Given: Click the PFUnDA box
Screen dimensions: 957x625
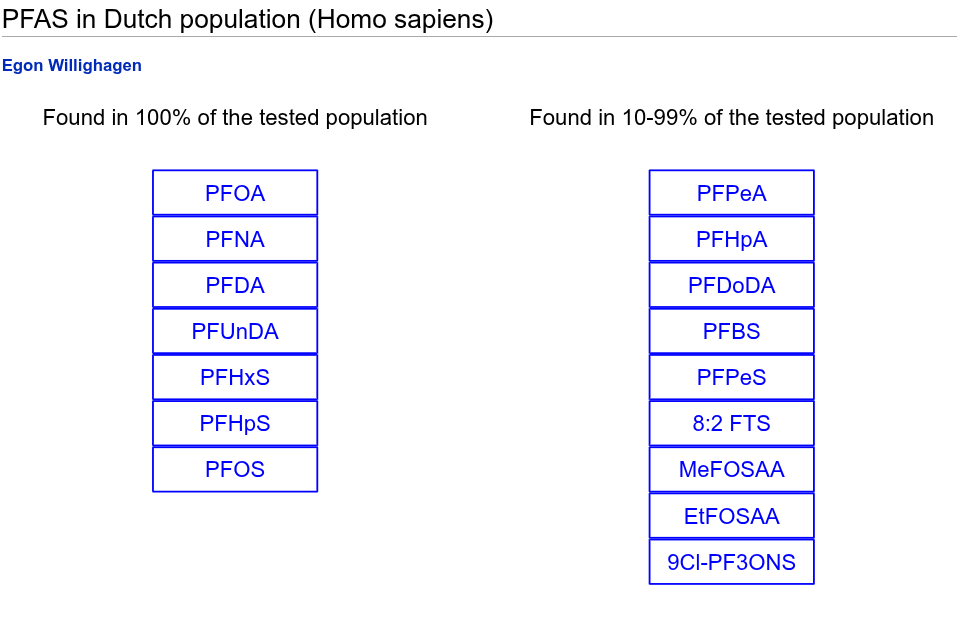Looking at the screenshot, I should coord(235,331).
